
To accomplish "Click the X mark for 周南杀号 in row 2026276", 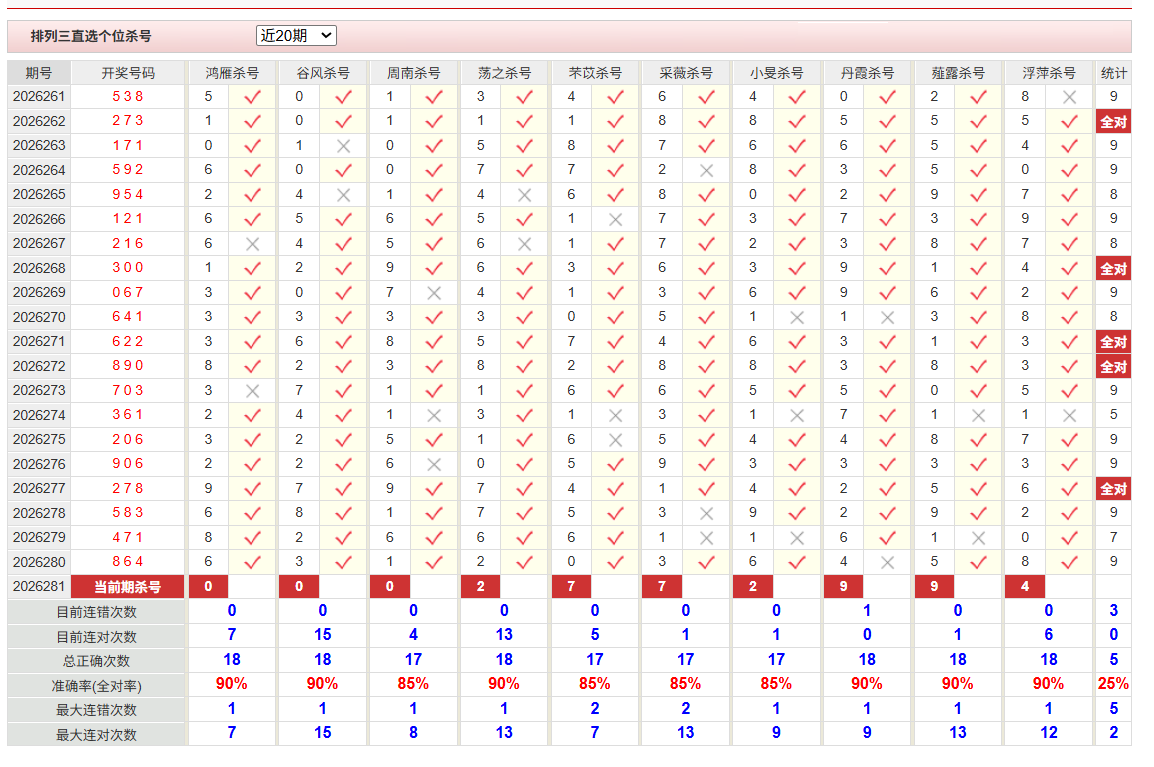I will click(x=434, y=464).
